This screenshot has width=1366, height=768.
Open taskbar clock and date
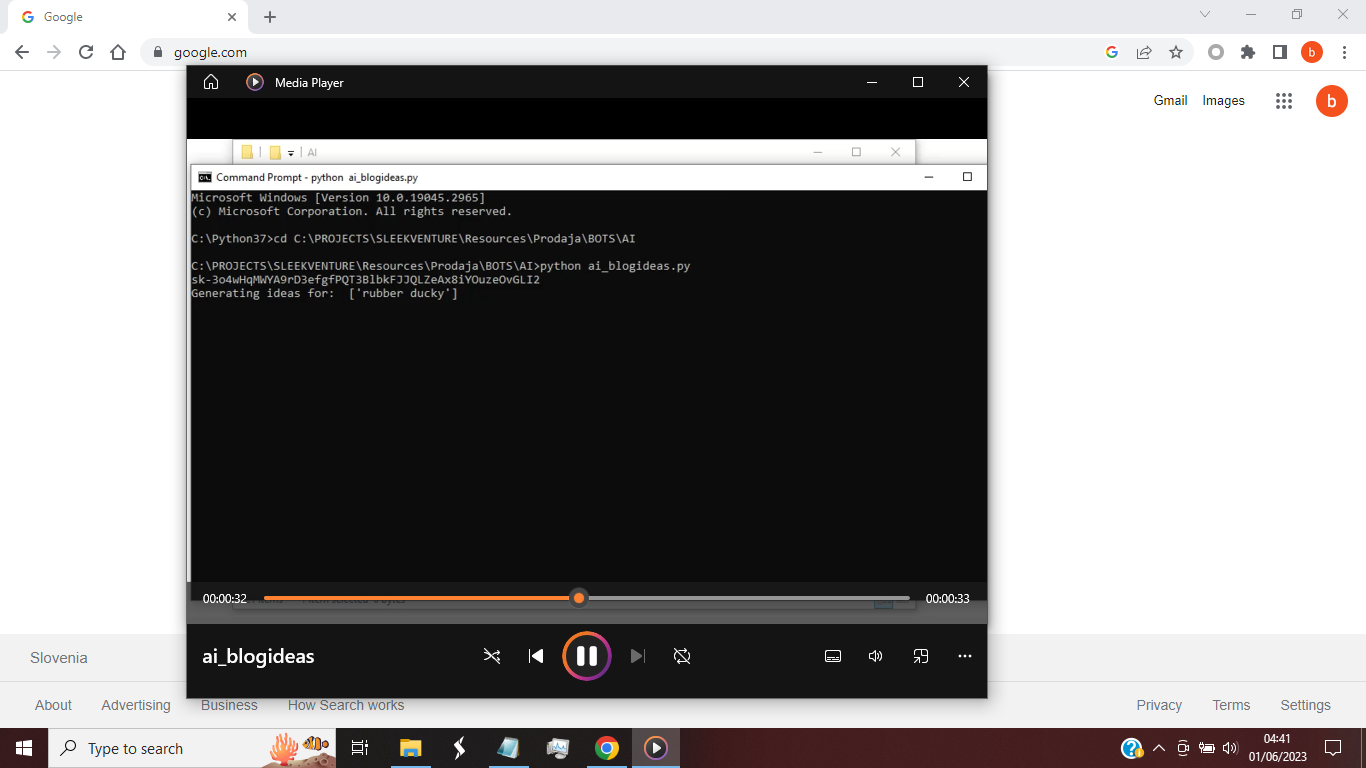[x=1277, y=748]
